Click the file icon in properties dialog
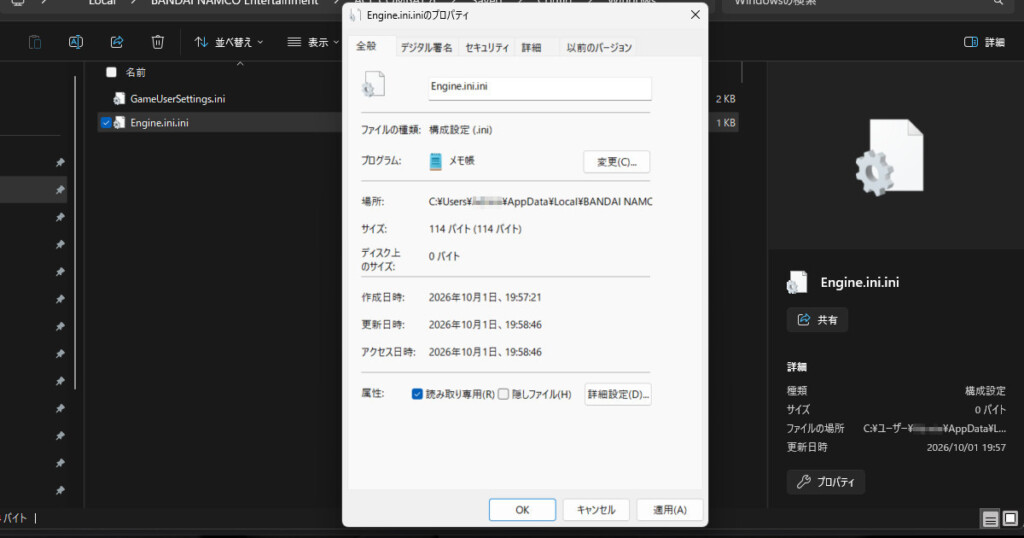The width and height of the screenshot is (1024, 538). [374, 85]
